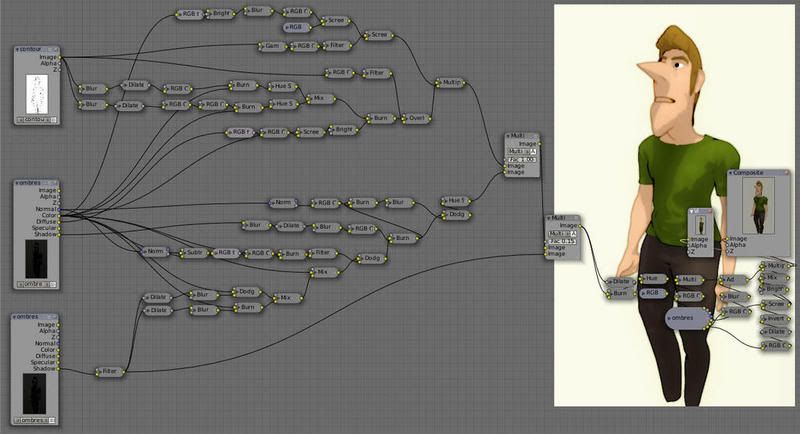Select the collapsed Hue f node
The width and height of the screenshot is (800, 434).
click(456, 201)
